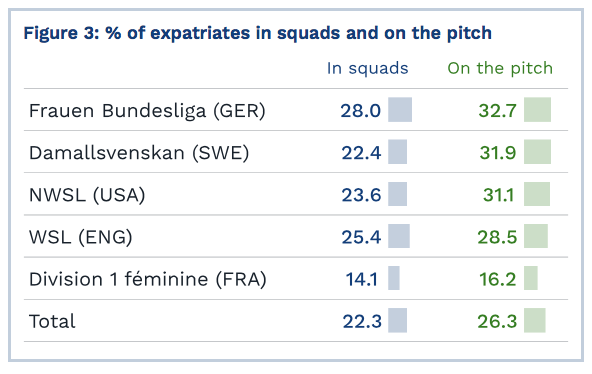592x374 pixels.
Task: Click the blue bar next to 25.4
Action: (399, 236)
